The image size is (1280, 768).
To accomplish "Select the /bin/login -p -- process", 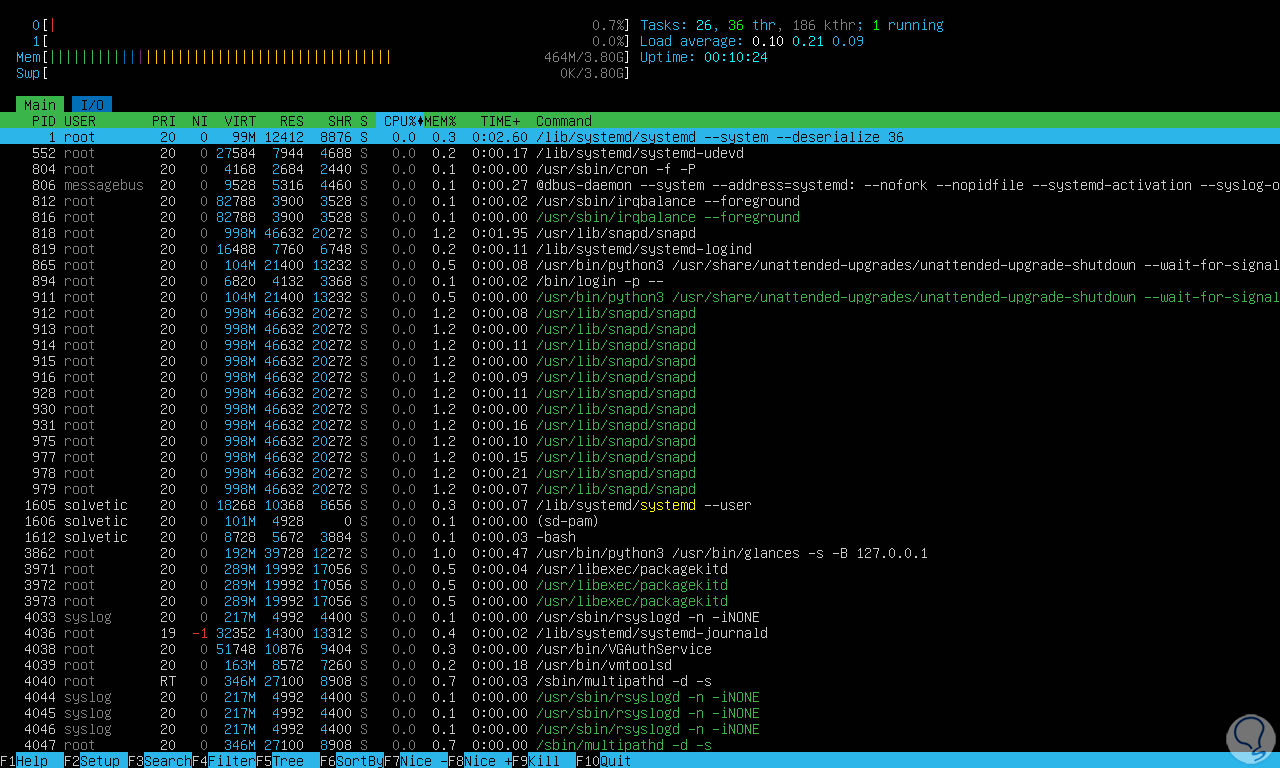I will (x=640, y=281).
